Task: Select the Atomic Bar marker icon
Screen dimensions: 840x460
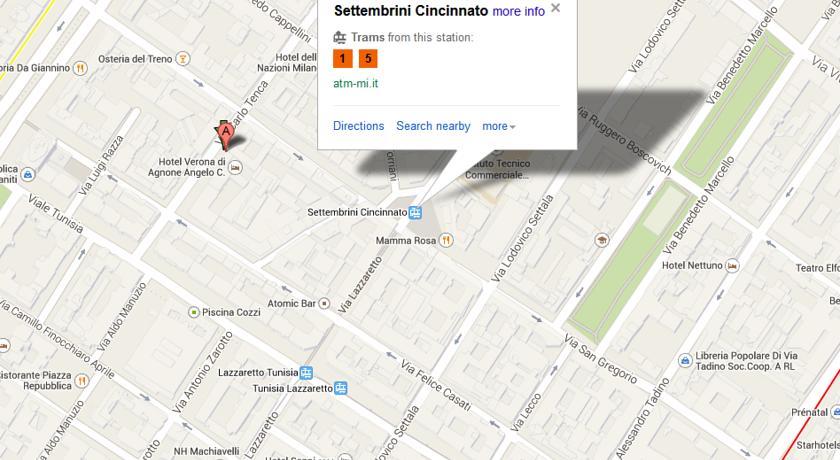Action: pyautogui.click(x=324, y=304)
